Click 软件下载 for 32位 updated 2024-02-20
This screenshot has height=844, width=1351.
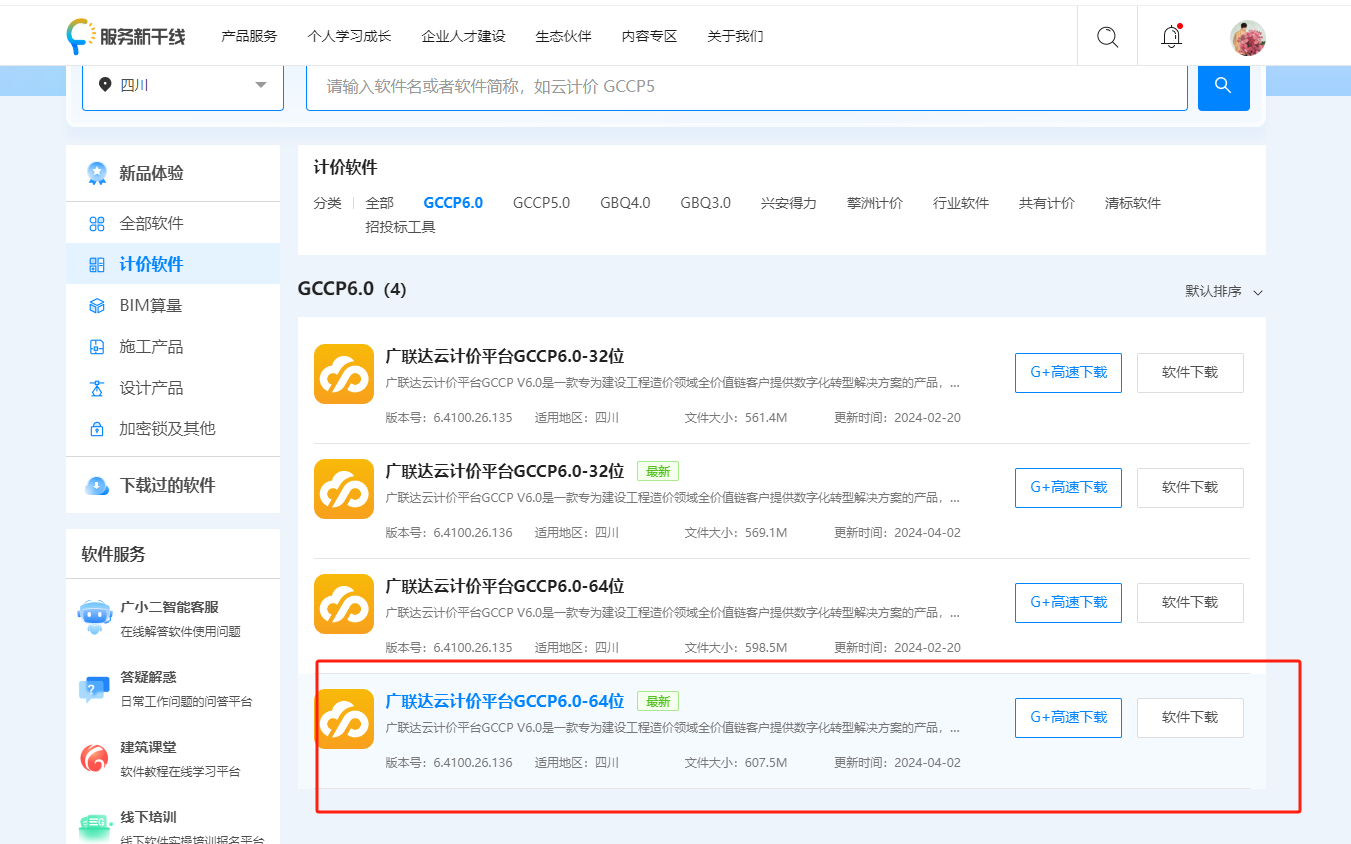(x=1190, y=372)
